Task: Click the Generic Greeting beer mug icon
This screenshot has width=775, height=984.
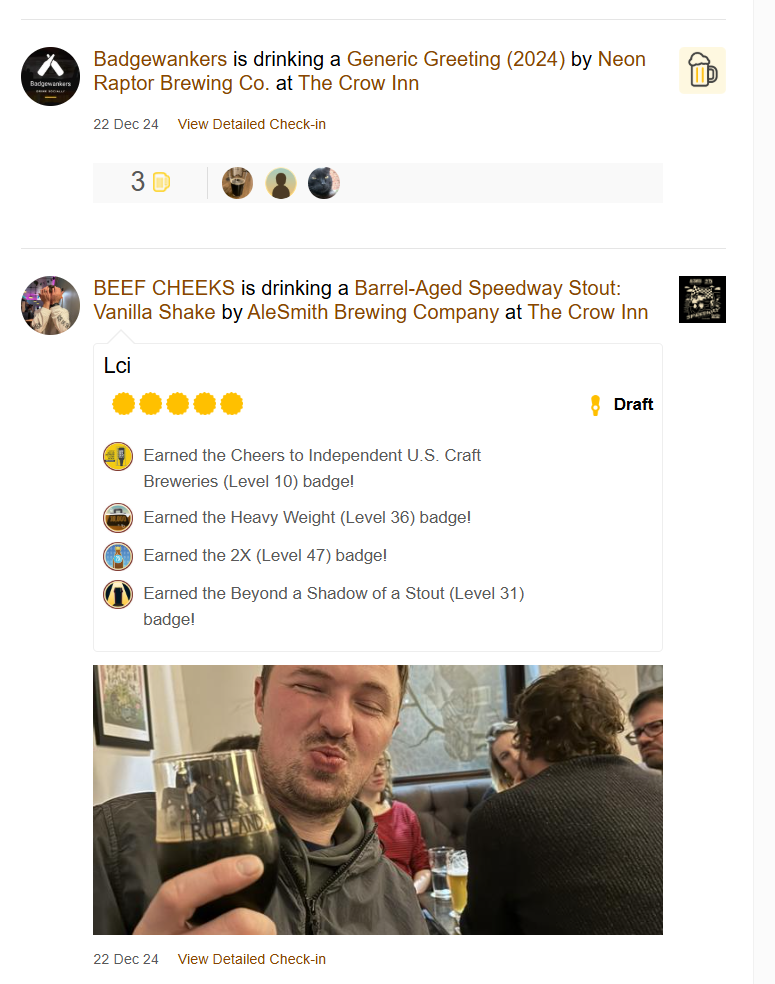Action: [x=702, y=70]
